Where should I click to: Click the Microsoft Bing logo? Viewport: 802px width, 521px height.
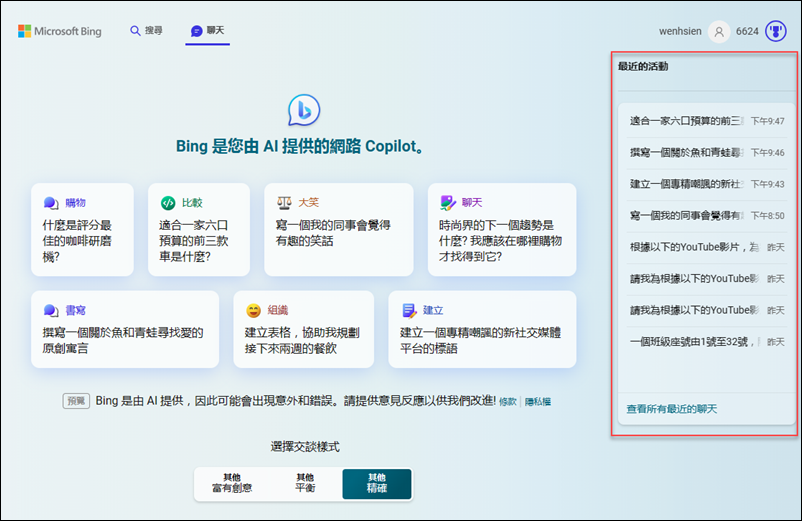pos(60,31)
